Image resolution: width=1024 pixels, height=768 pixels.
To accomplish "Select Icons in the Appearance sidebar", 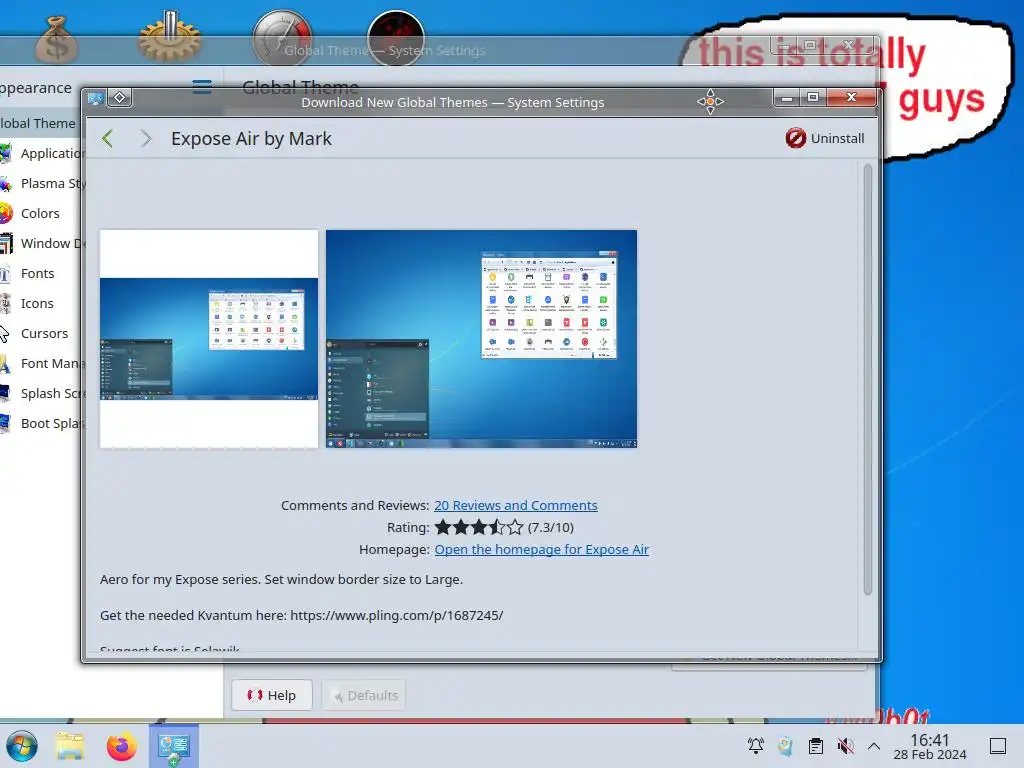I will [x=37, y=304].
